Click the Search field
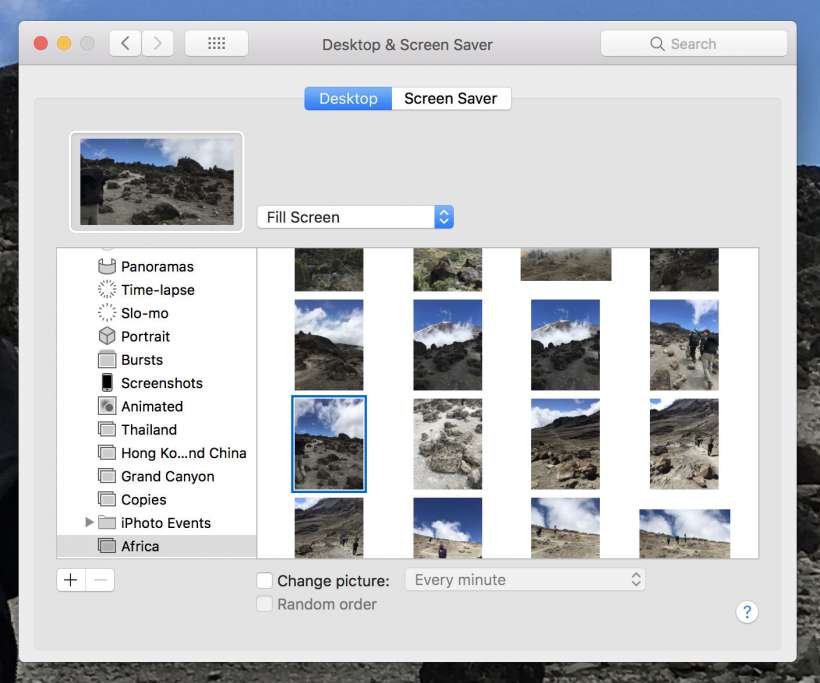This screenshot has height=683, width=820. pos(693,43)
